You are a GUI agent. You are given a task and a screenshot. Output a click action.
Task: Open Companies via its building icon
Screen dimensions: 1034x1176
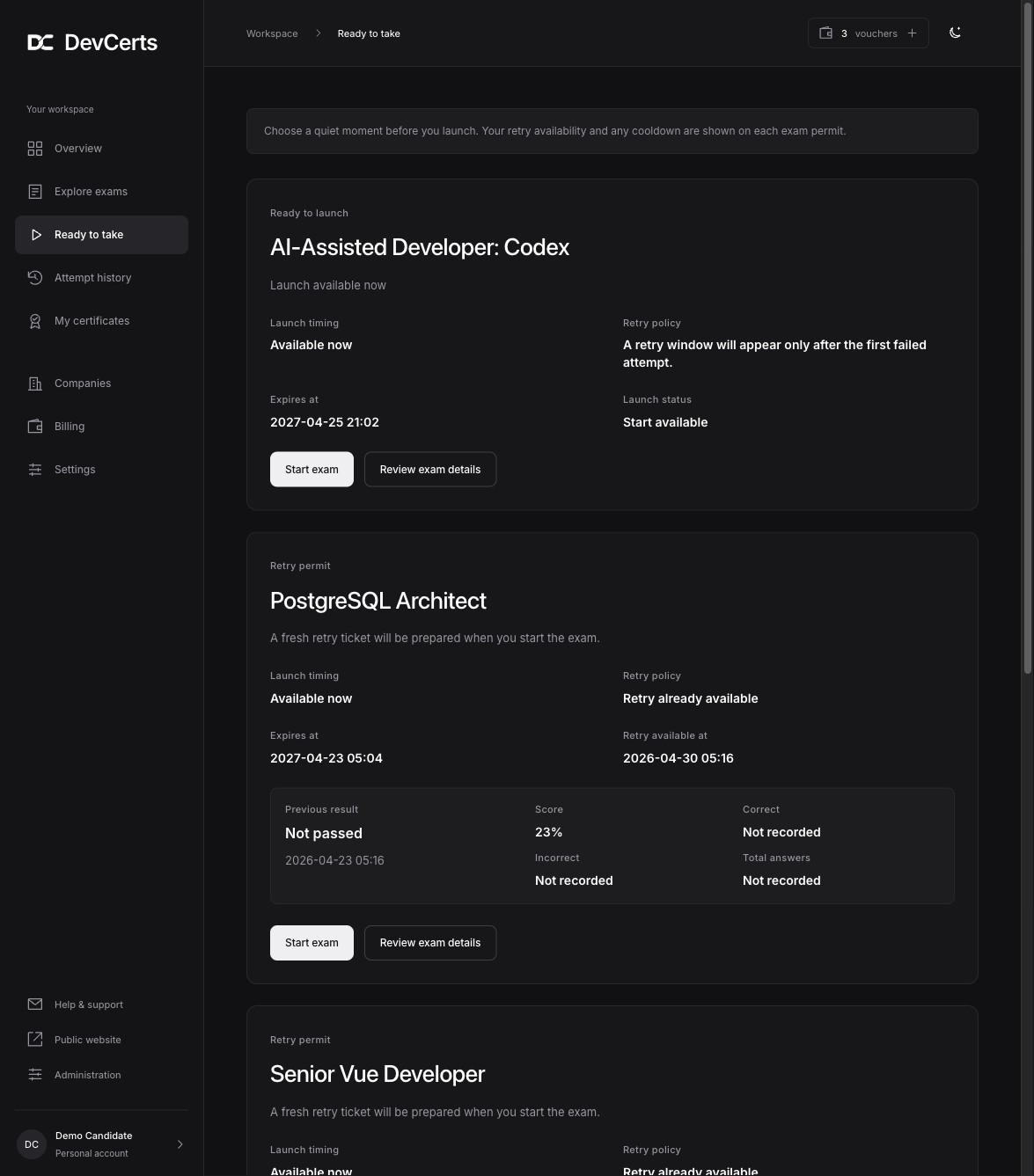pos(35,383)
